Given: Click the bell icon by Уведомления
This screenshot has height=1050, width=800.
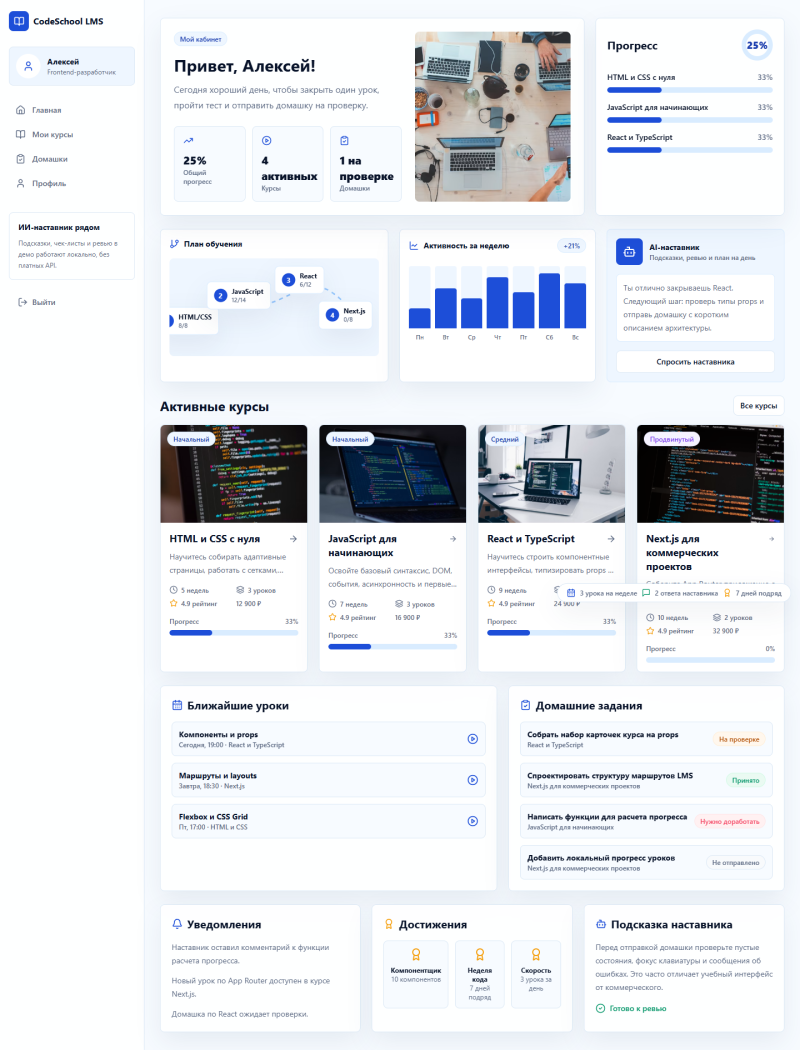Looking at the screenshot, I should click(x=177, y=924).
